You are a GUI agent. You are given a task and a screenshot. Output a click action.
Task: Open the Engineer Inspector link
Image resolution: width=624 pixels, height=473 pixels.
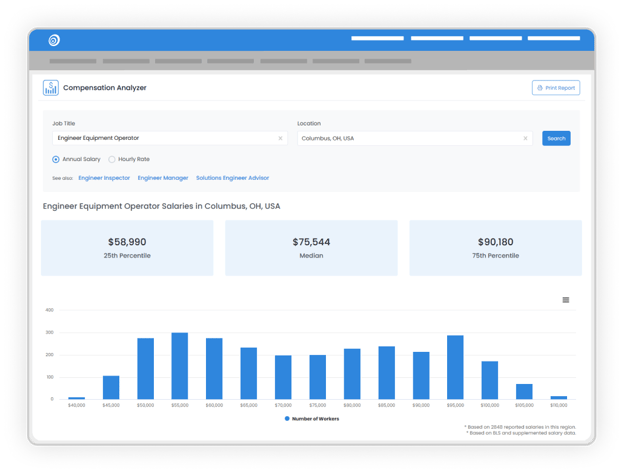click(104, 178)
